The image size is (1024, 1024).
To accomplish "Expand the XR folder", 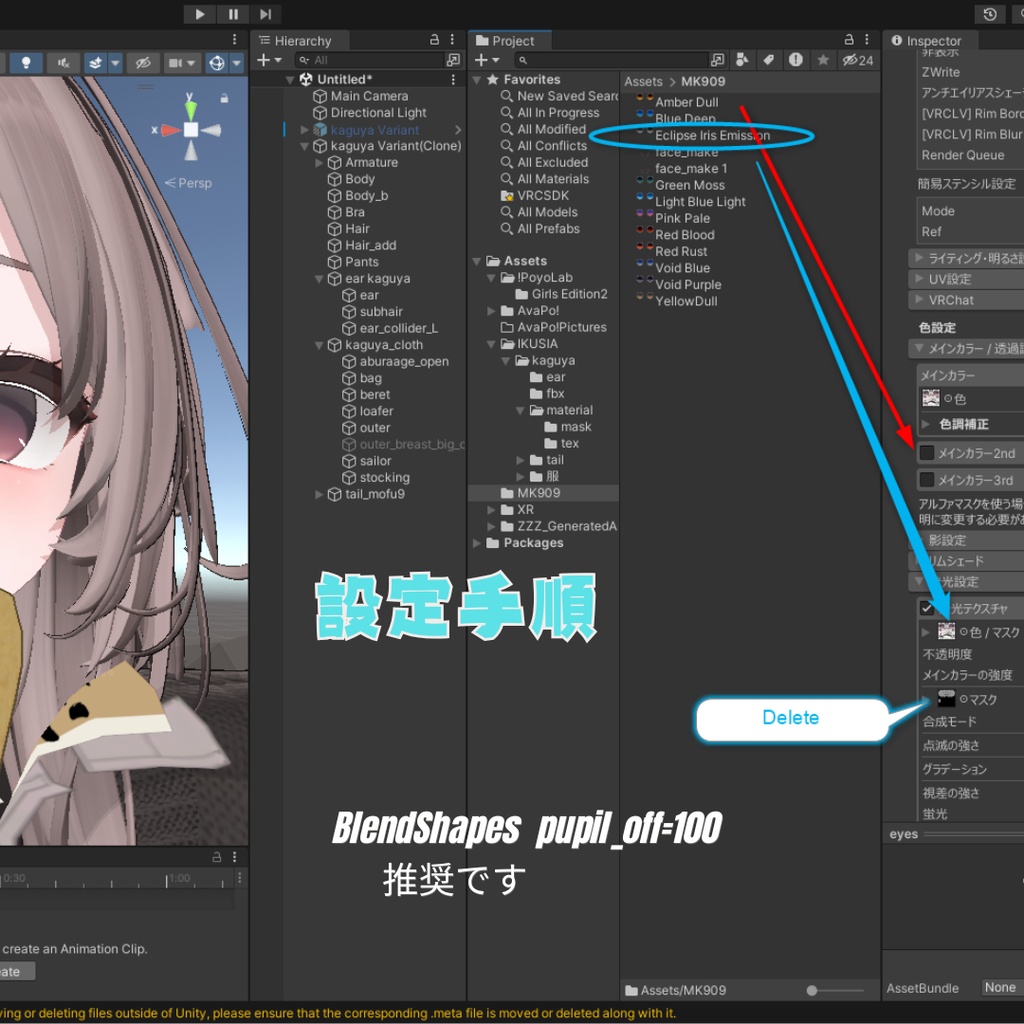I will point(491,510).
